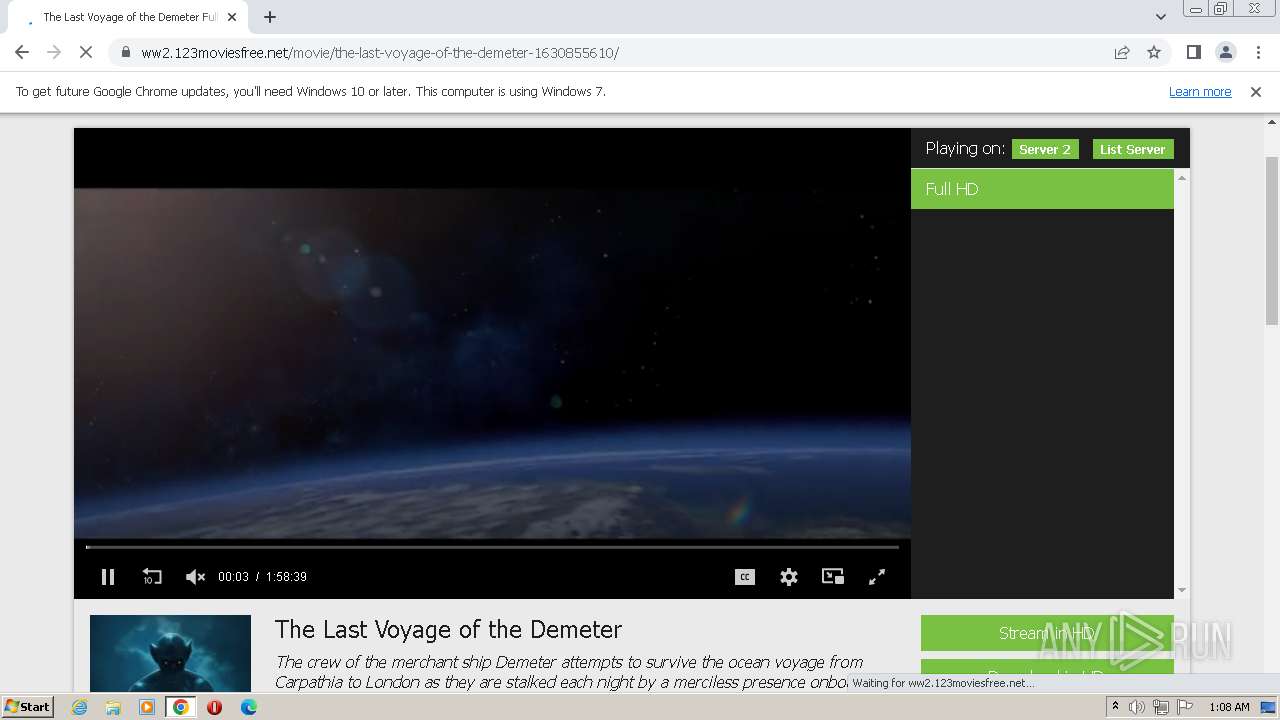The width and height of the screenshot is (1280, 720).
Task: Go forward to the next page
Action: point(54,53)
